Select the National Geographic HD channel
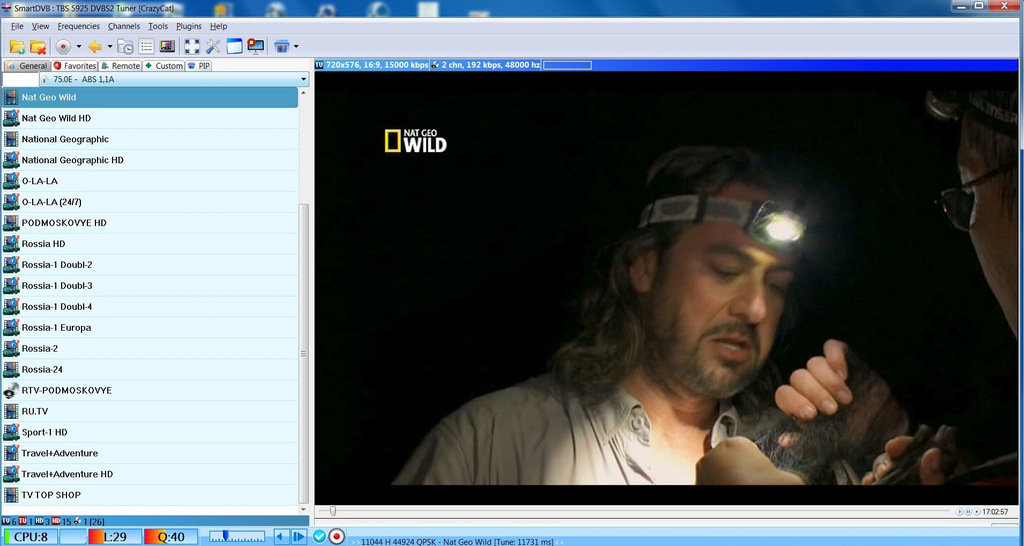 [150, 160]
